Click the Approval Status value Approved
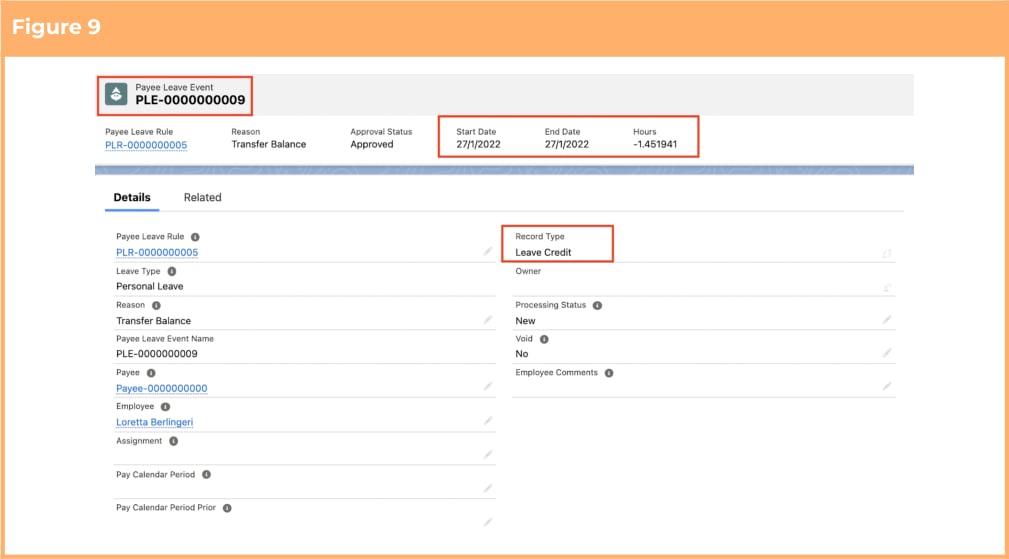The width and height of the screenshot is (1009, 559). (371, 144)
